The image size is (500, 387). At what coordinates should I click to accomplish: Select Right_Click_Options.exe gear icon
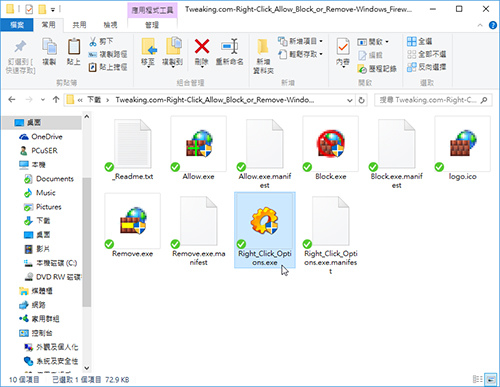point(265,220)
